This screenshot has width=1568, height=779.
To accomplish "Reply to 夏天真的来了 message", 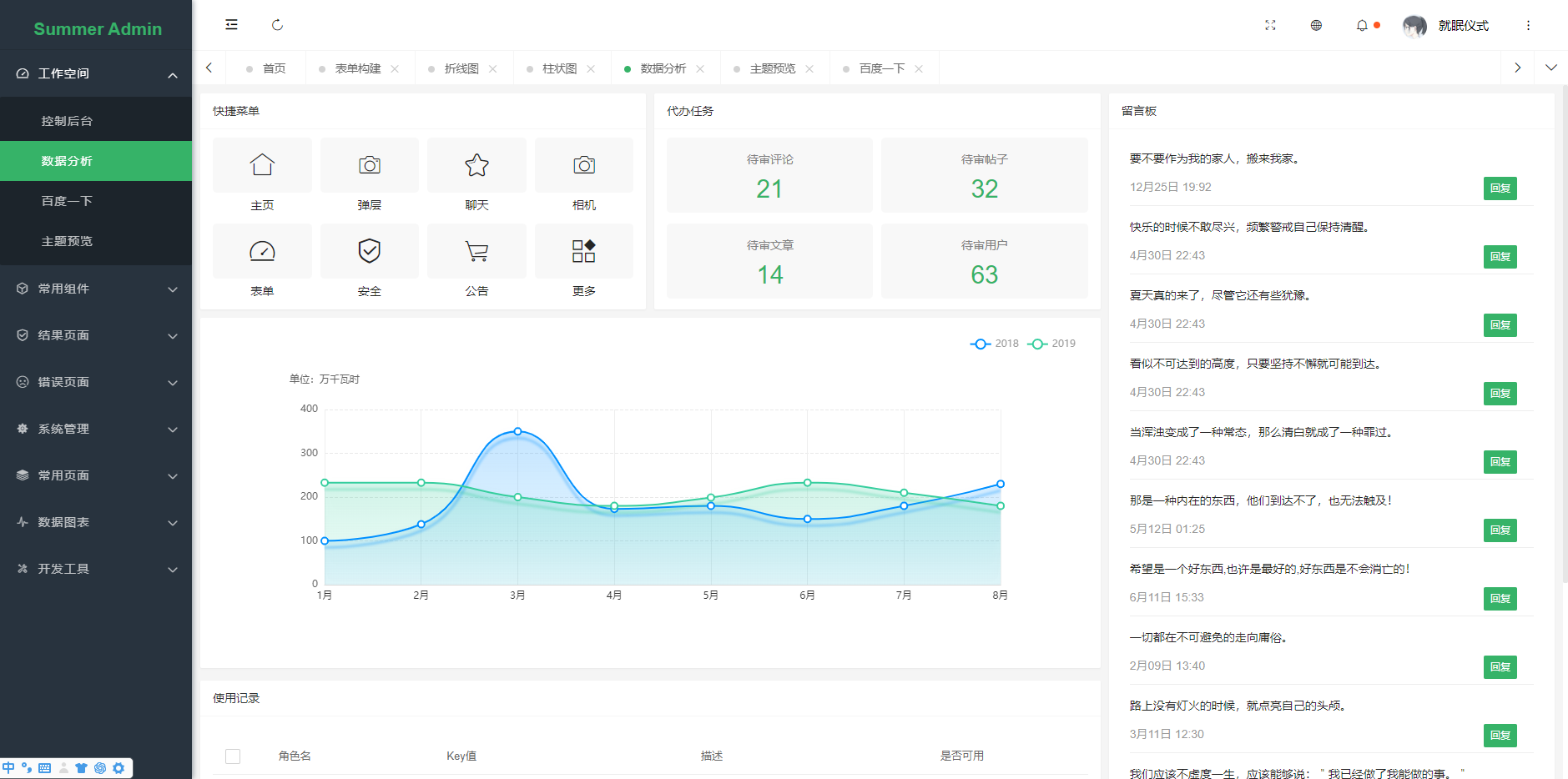I will [x=1500, y=325].
